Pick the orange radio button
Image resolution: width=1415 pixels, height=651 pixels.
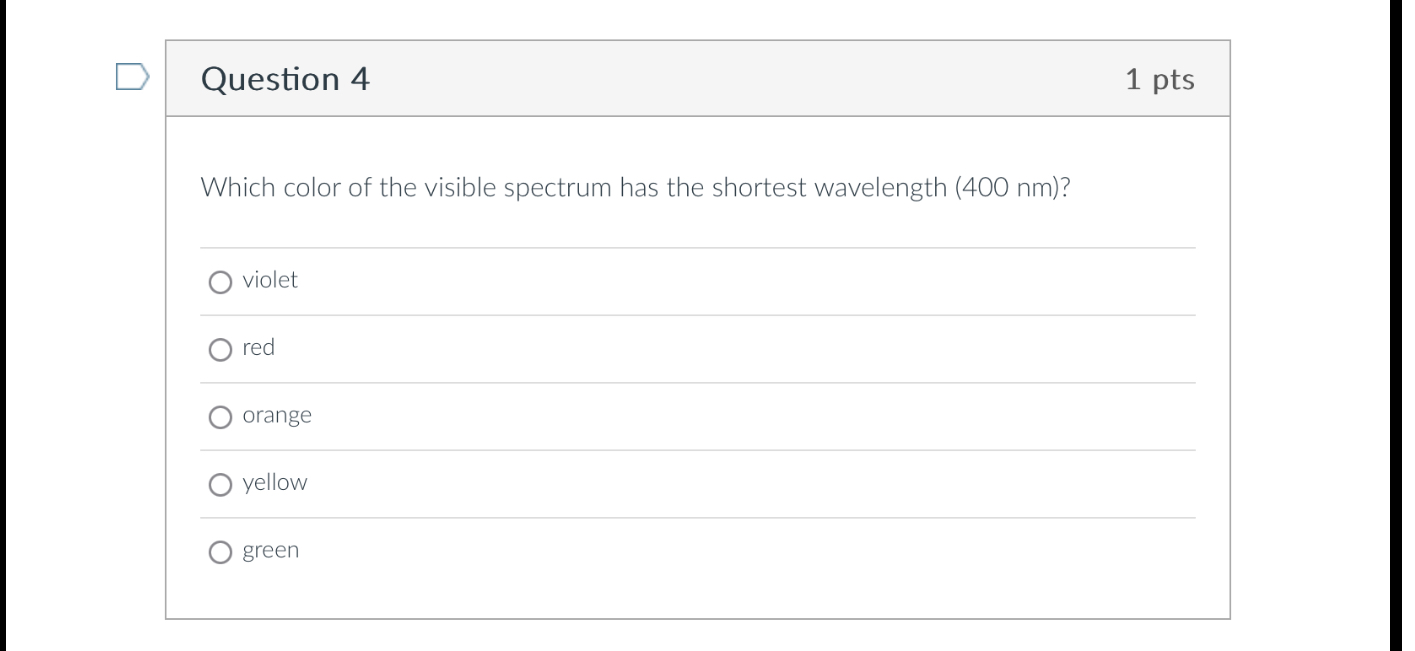(x=219, y=418)
